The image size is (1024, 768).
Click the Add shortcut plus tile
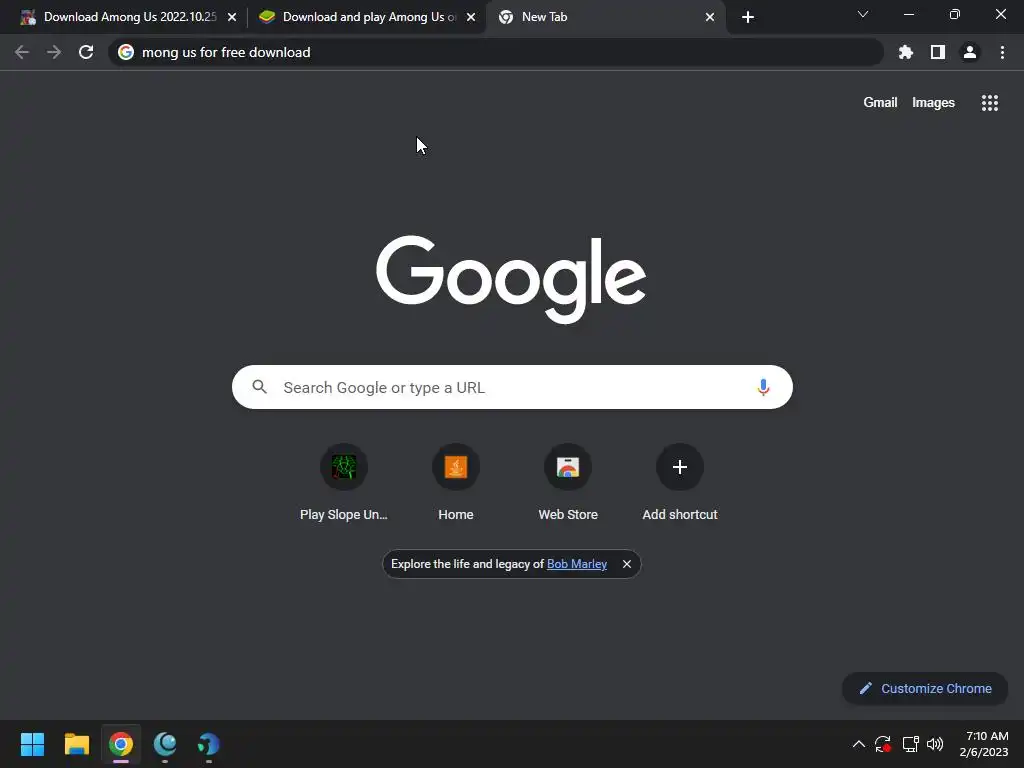click(x=680, y=483)
